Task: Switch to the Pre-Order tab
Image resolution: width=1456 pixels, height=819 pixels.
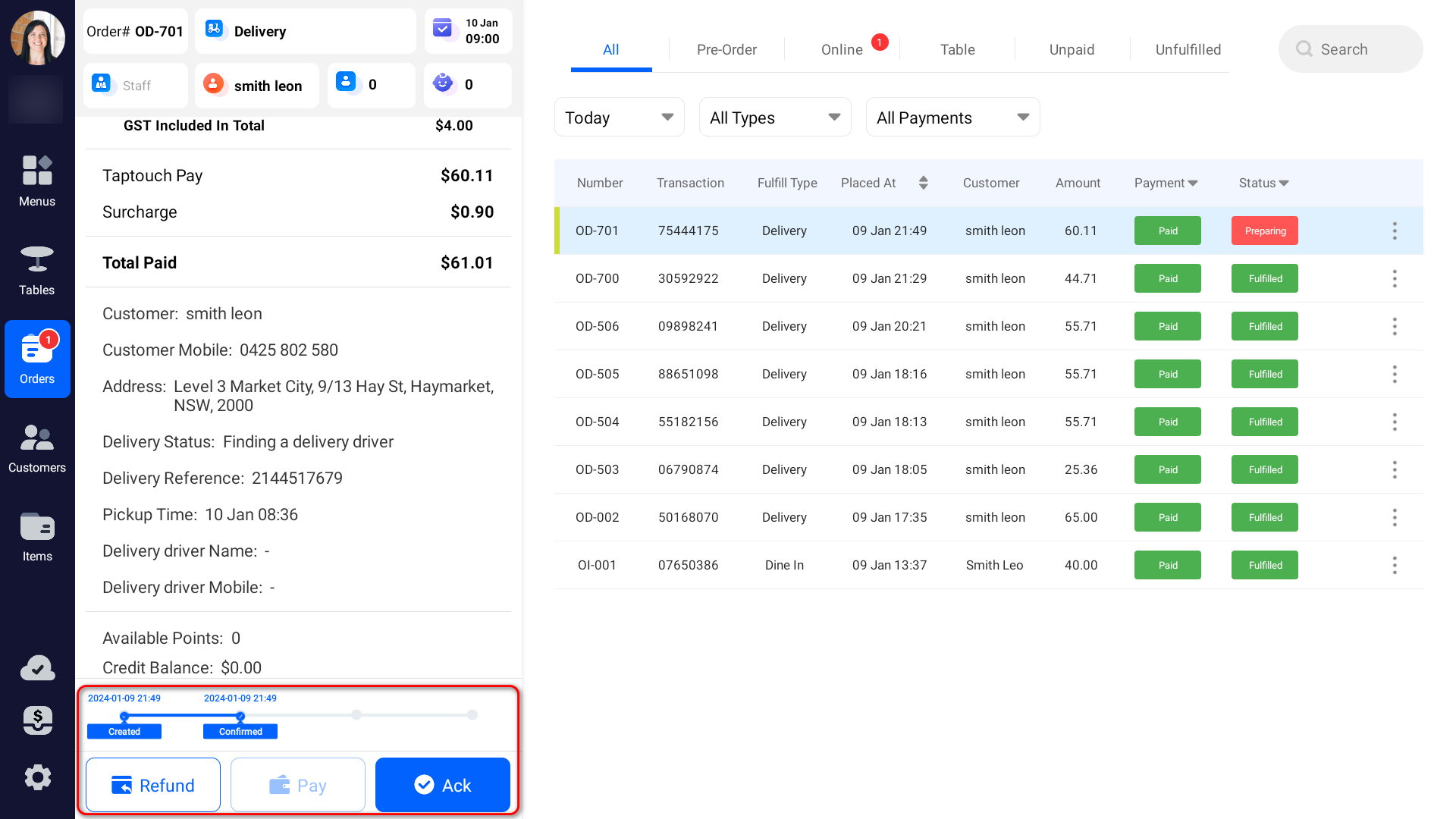Action: click(726, 49)
